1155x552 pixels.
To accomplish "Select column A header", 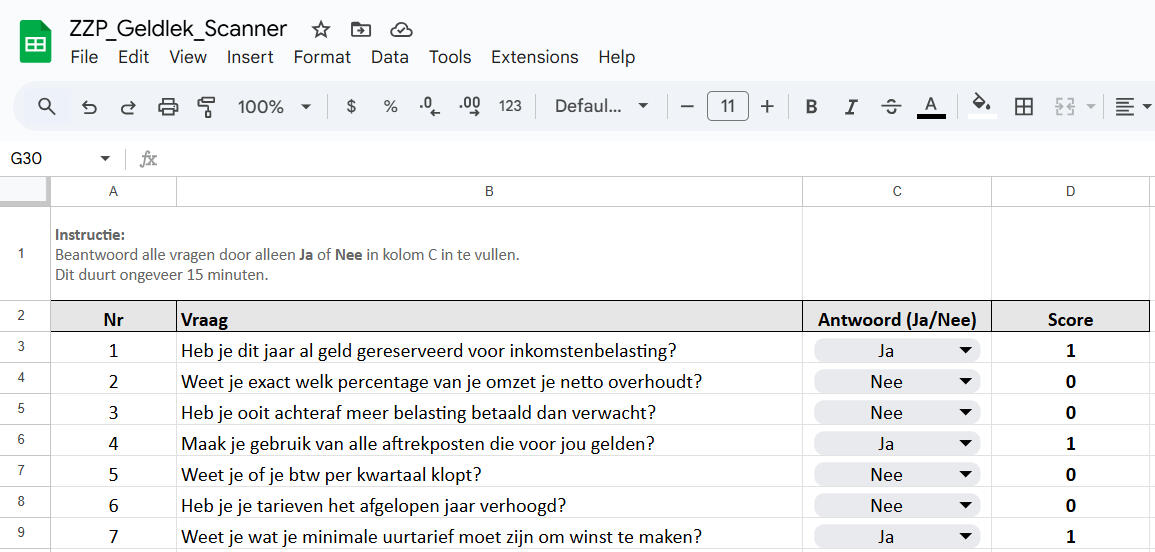I will click(x=113, y=192).
